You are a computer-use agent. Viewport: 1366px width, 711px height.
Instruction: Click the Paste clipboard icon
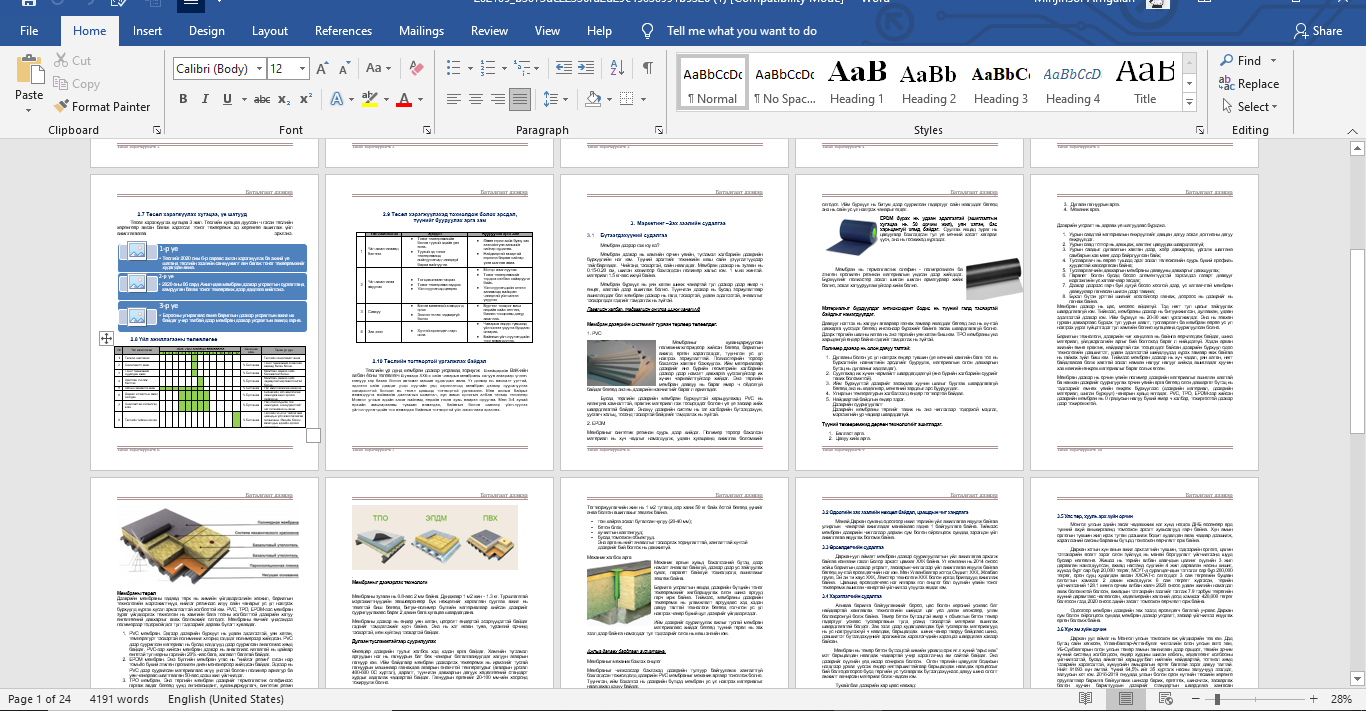click(29, 71)
